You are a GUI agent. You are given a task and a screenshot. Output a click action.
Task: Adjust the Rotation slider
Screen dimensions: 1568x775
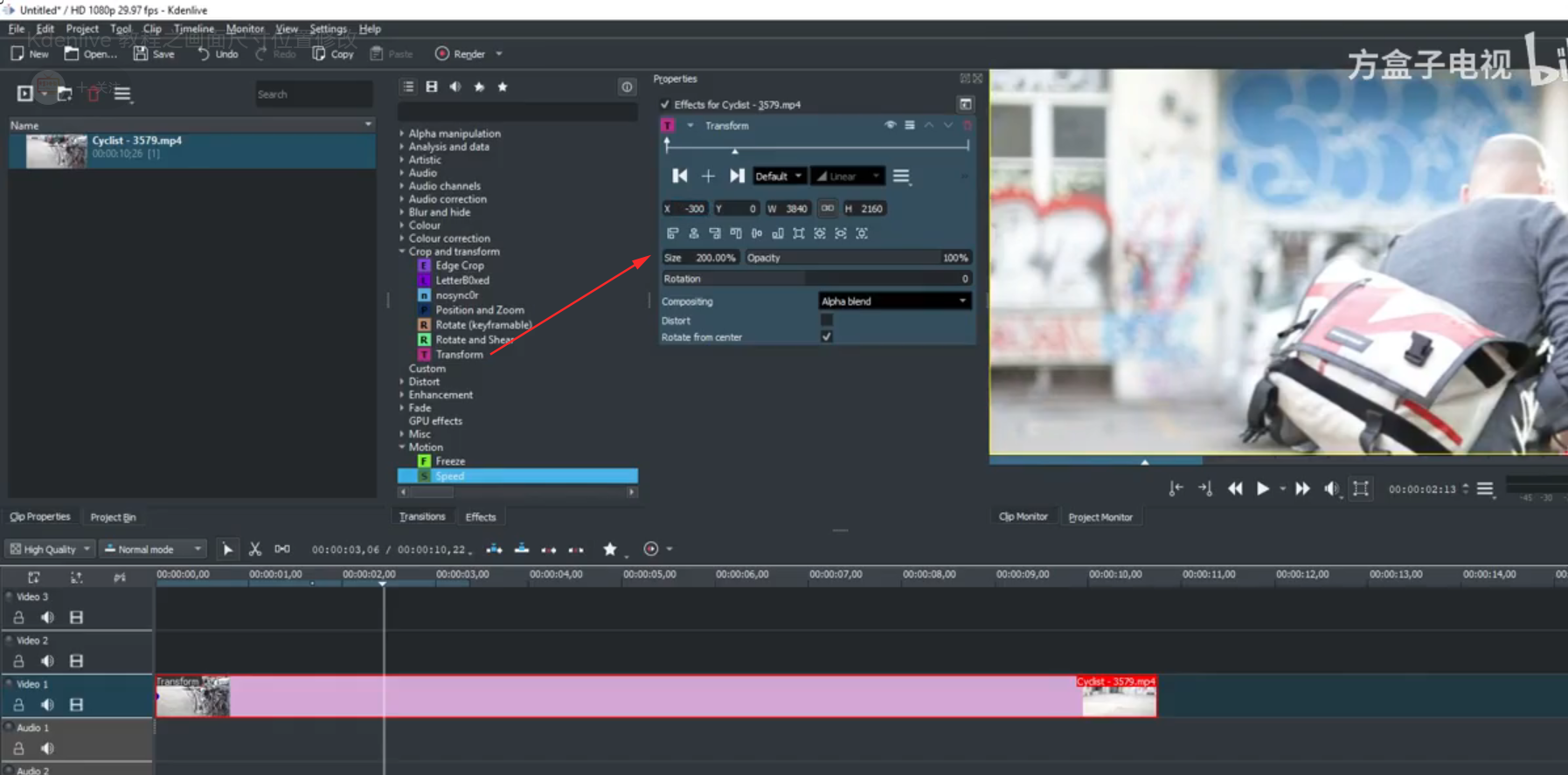click(x=816, y=279)
